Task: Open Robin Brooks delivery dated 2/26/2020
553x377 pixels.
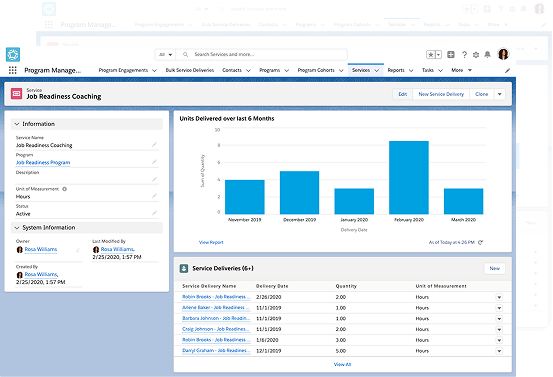Action: pyautogui.click(x=216, y=297)
